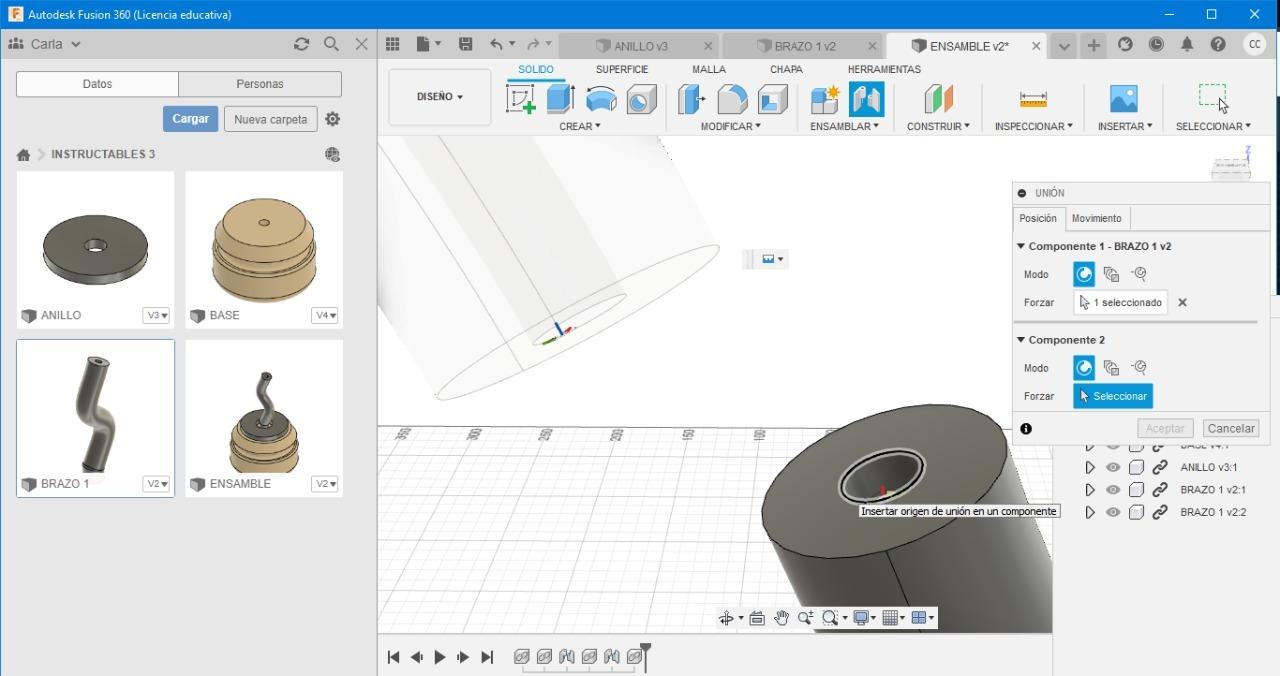The width and height of the screenshot is (1280, 676).
Task: Open INSERTAR dropdown menu
Action: tap(1125, 126)
